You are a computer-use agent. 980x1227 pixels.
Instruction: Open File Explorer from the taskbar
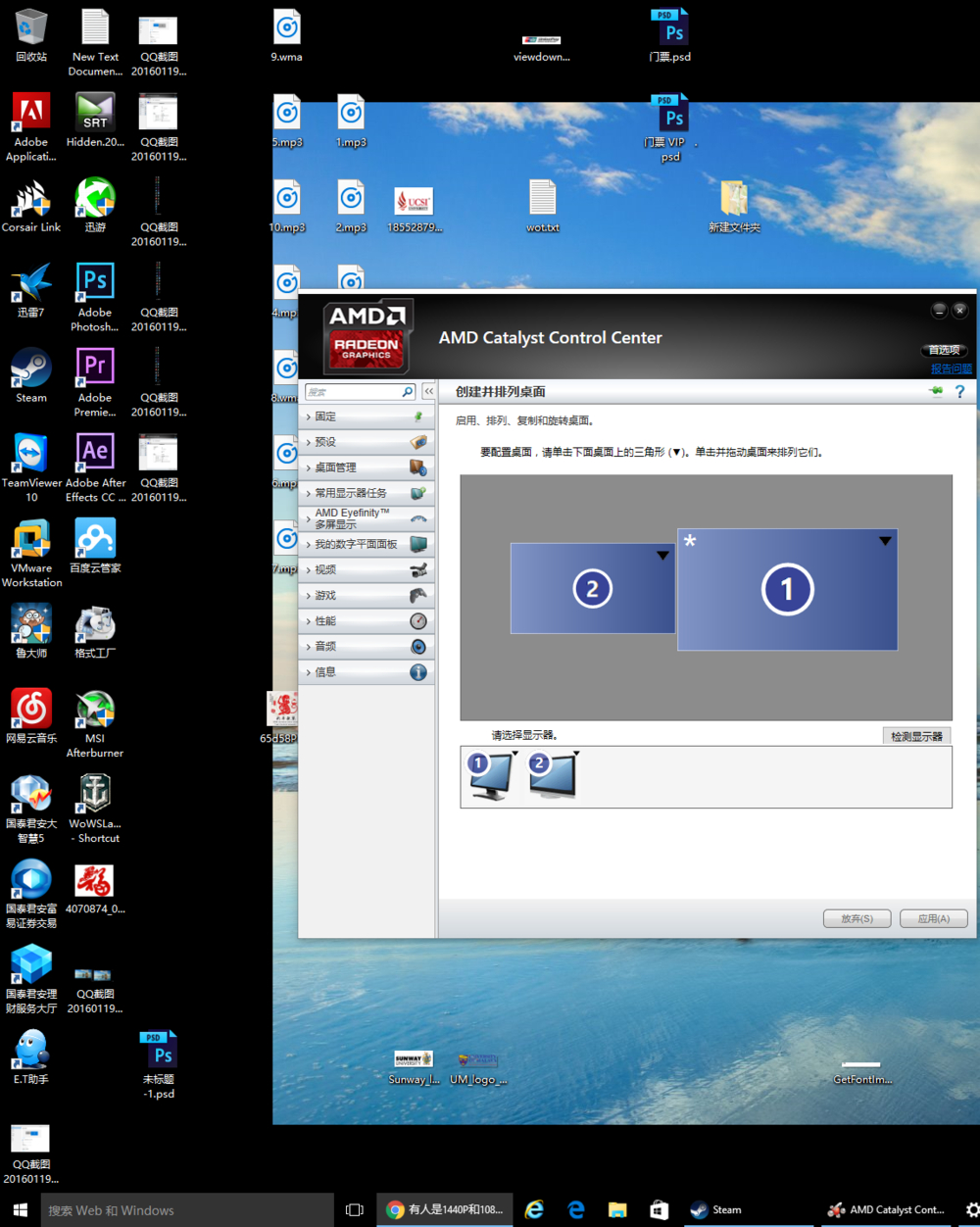coord(617,1210)
